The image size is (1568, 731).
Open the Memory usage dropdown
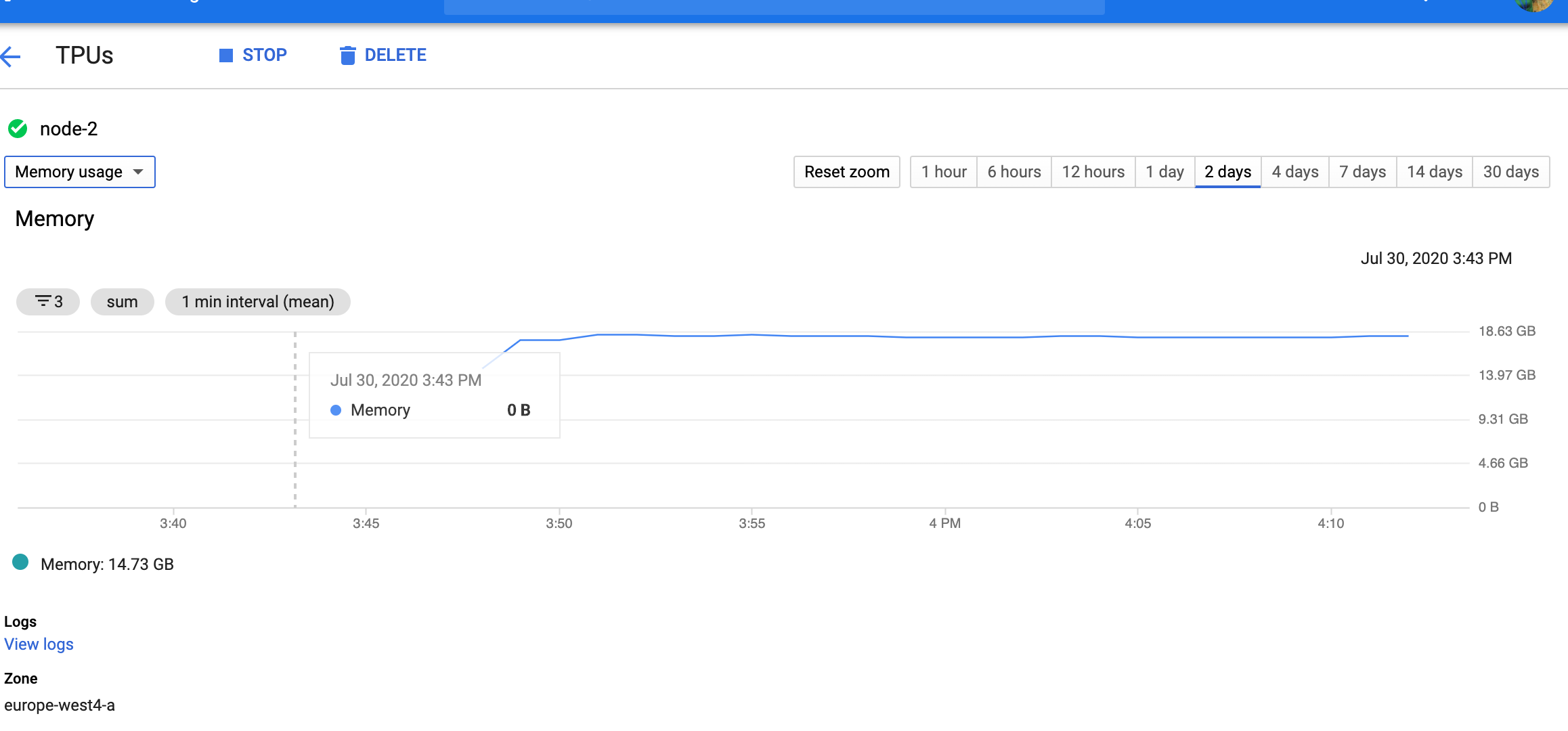click(80, 172)
